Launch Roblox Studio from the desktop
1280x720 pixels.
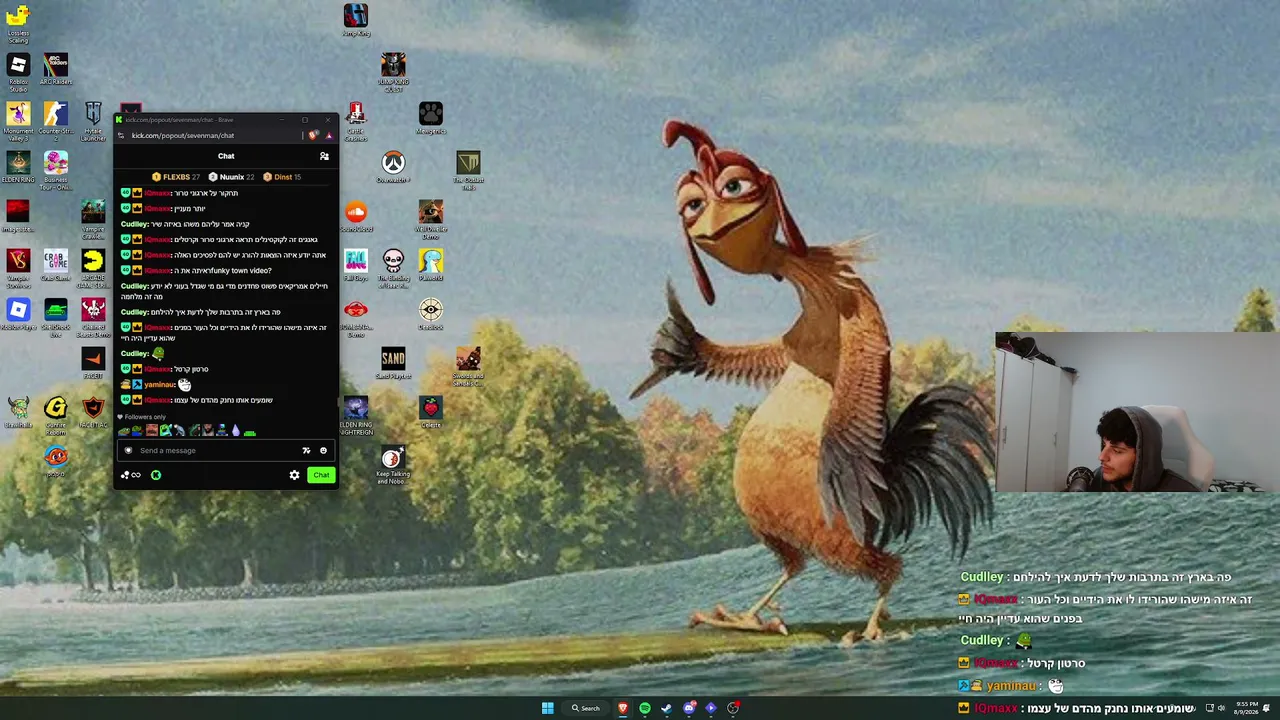[18, 72]
